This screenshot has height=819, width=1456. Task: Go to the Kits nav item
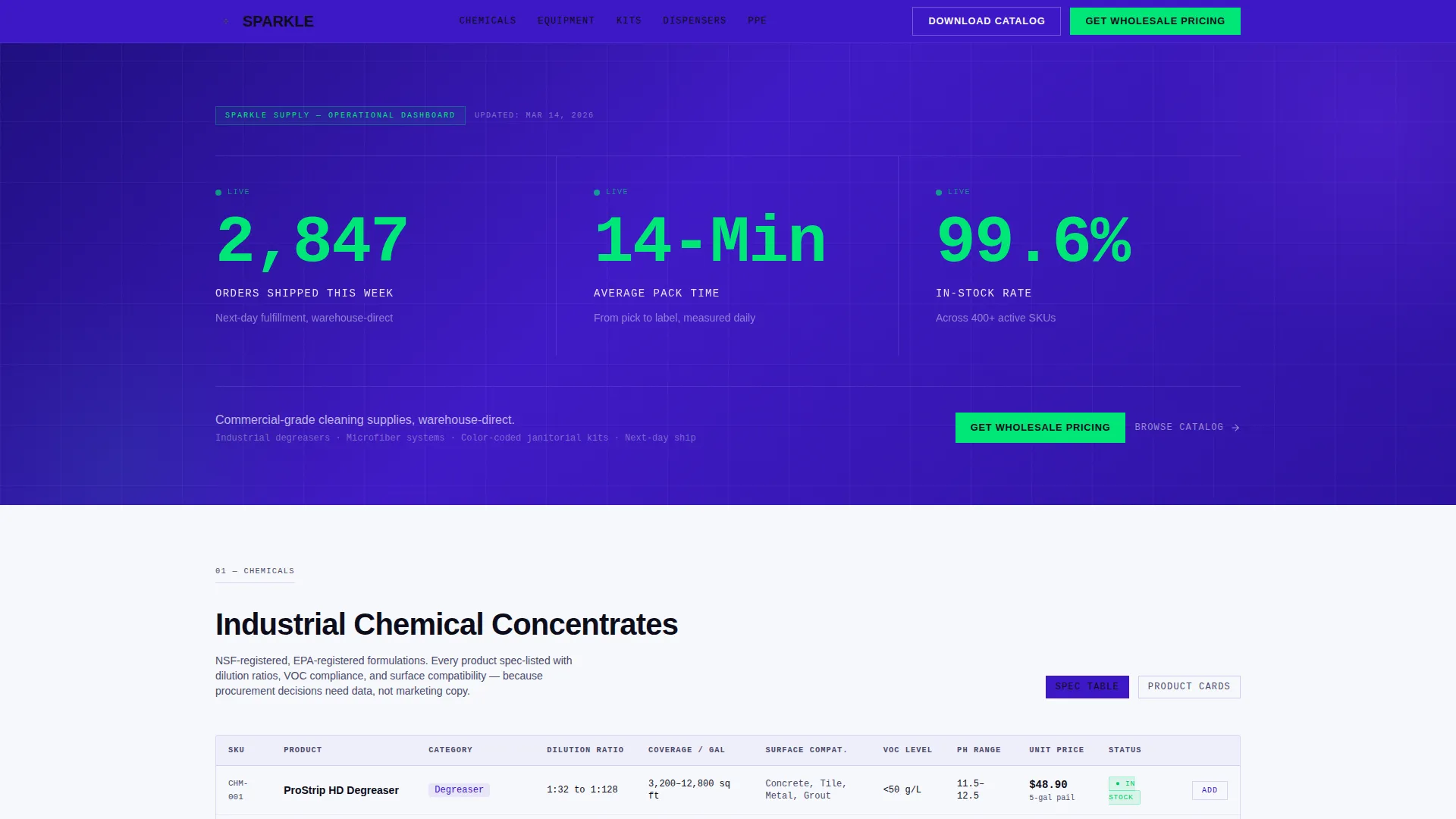(x=629, y=21)
